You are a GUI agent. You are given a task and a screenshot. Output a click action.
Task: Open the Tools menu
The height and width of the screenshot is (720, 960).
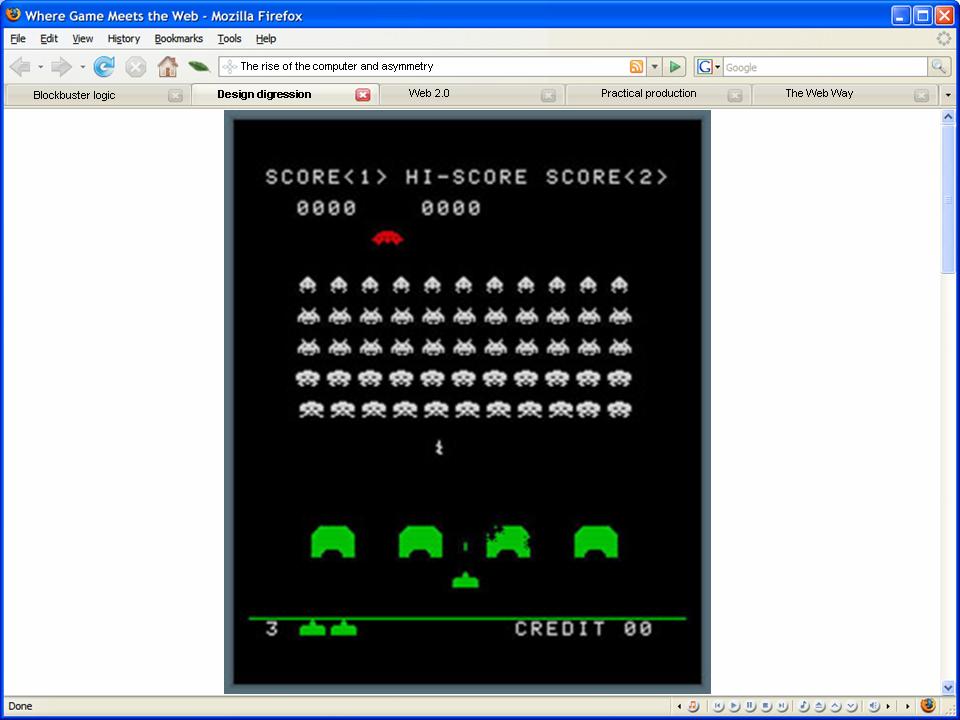coord(230,39)
